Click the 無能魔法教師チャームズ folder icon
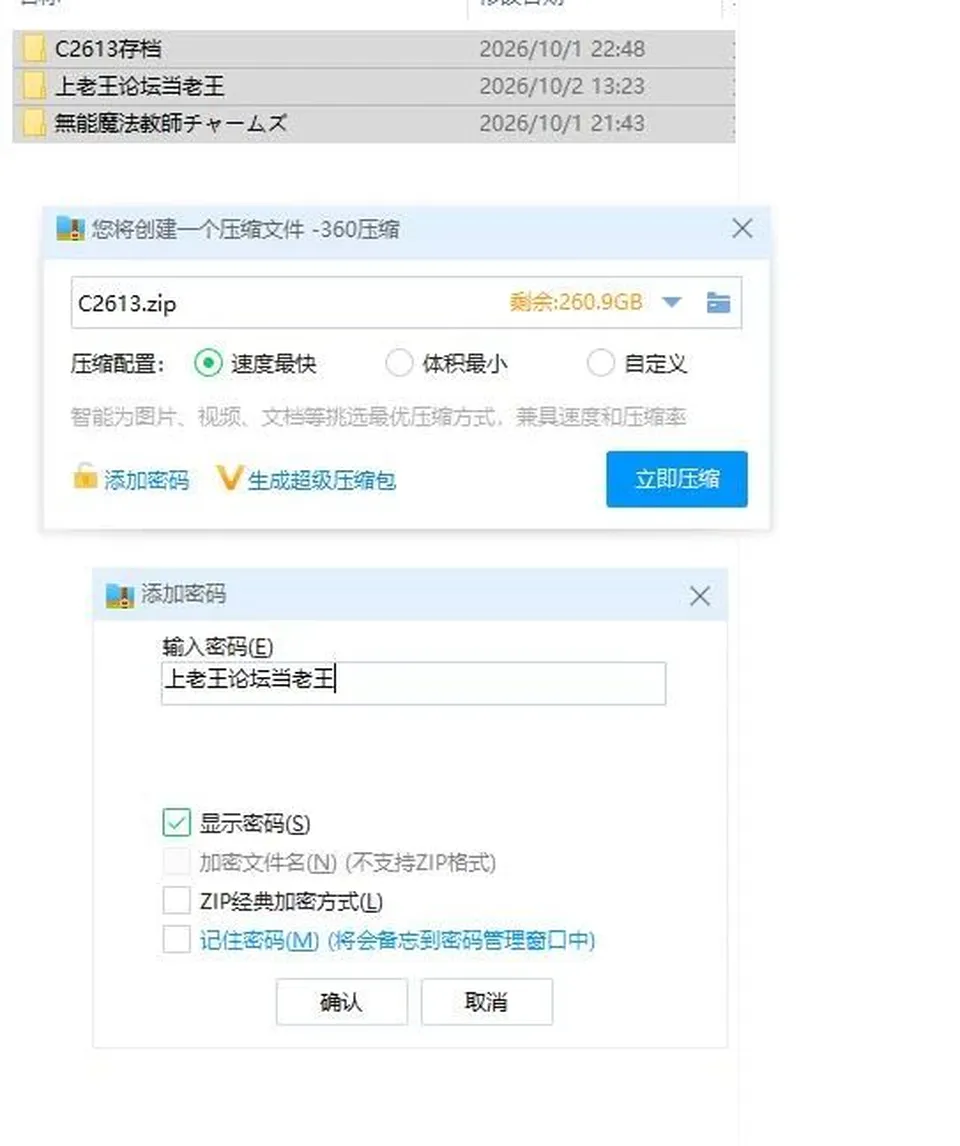Image resolution: width=960 pixels, height=1146 pixels. pos(34,123)
